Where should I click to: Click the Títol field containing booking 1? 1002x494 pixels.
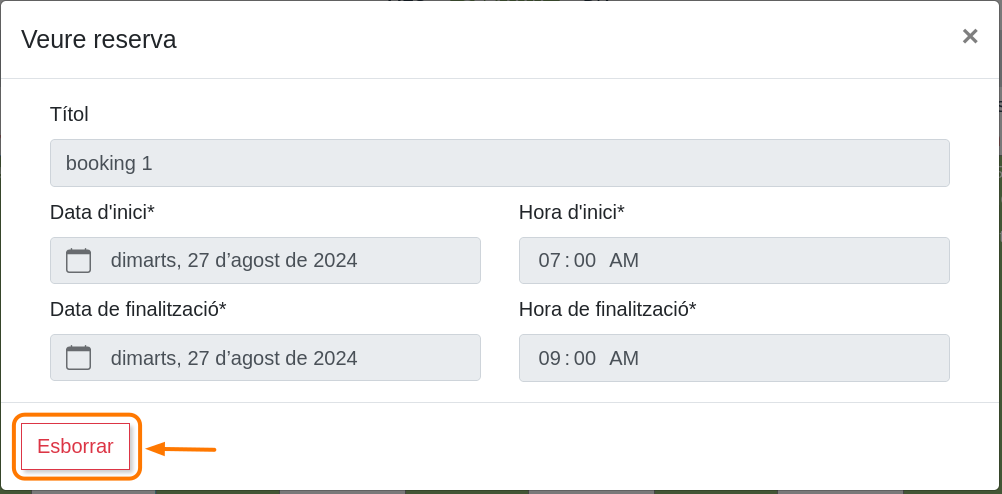(x=499, y=163)
